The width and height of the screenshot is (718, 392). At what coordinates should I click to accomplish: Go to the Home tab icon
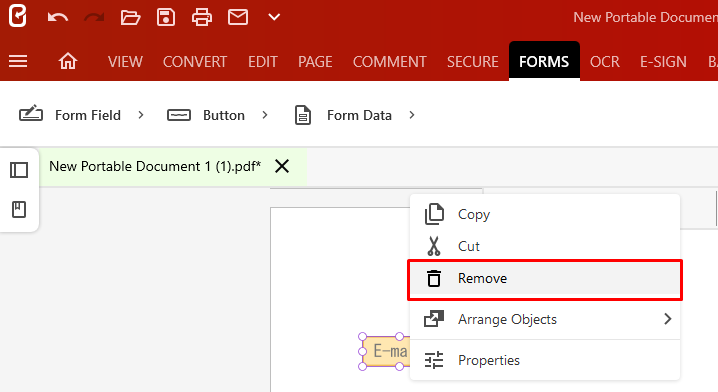[x=68, y=61]
